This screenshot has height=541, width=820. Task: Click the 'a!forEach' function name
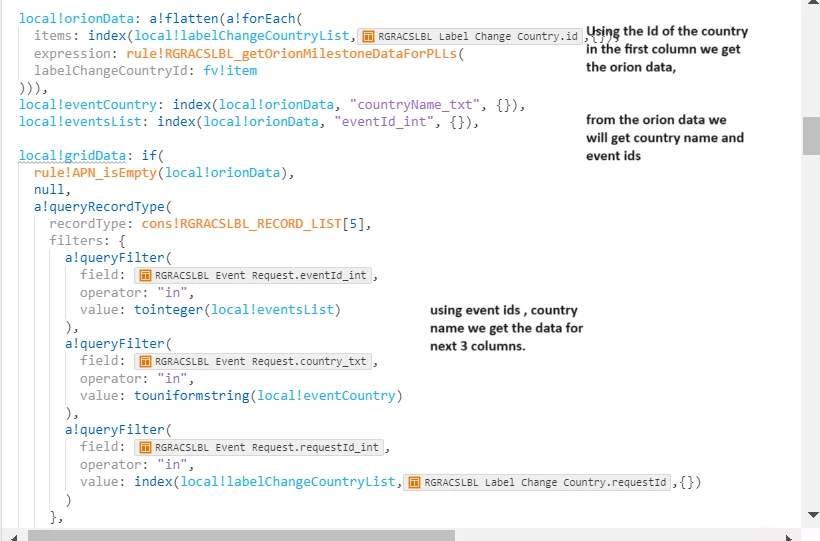coord(261,19)
